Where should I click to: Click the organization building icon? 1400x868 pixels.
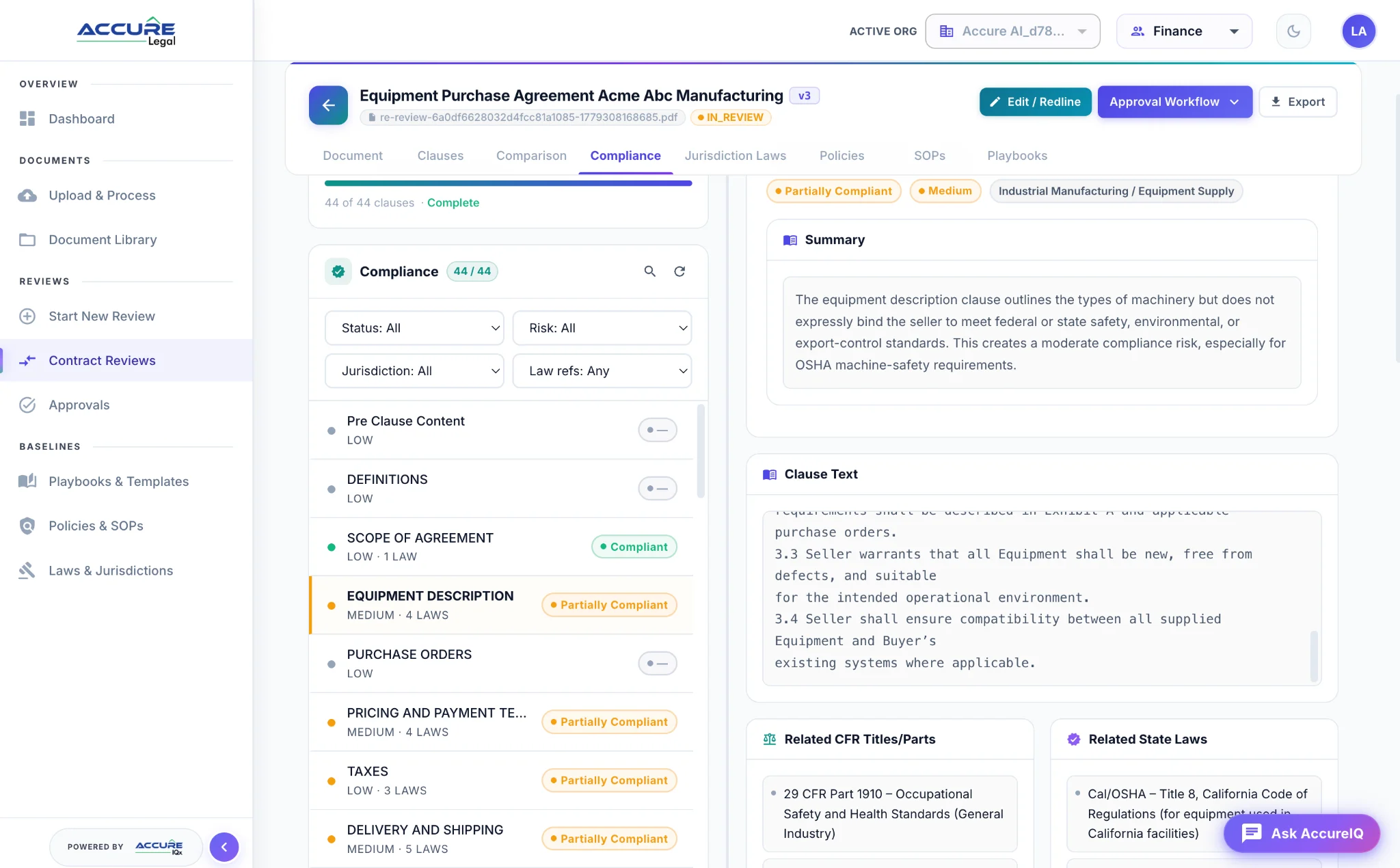point(947,31)
